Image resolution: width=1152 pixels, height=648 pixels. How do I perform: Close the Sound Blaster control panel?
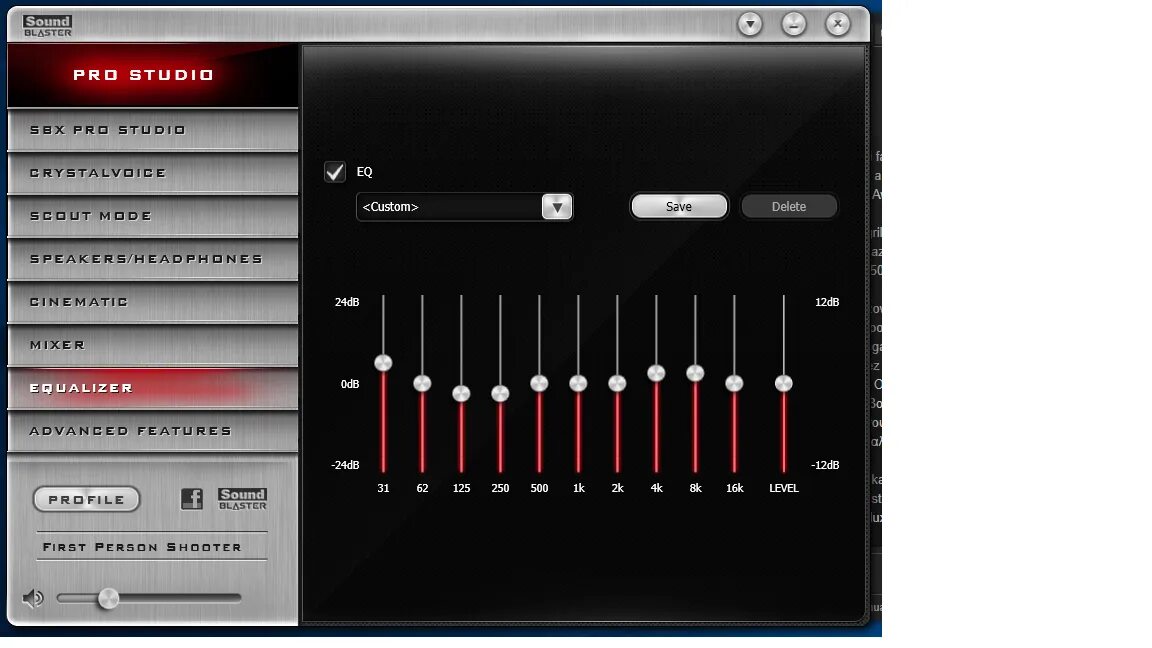[x=838, y=24]
